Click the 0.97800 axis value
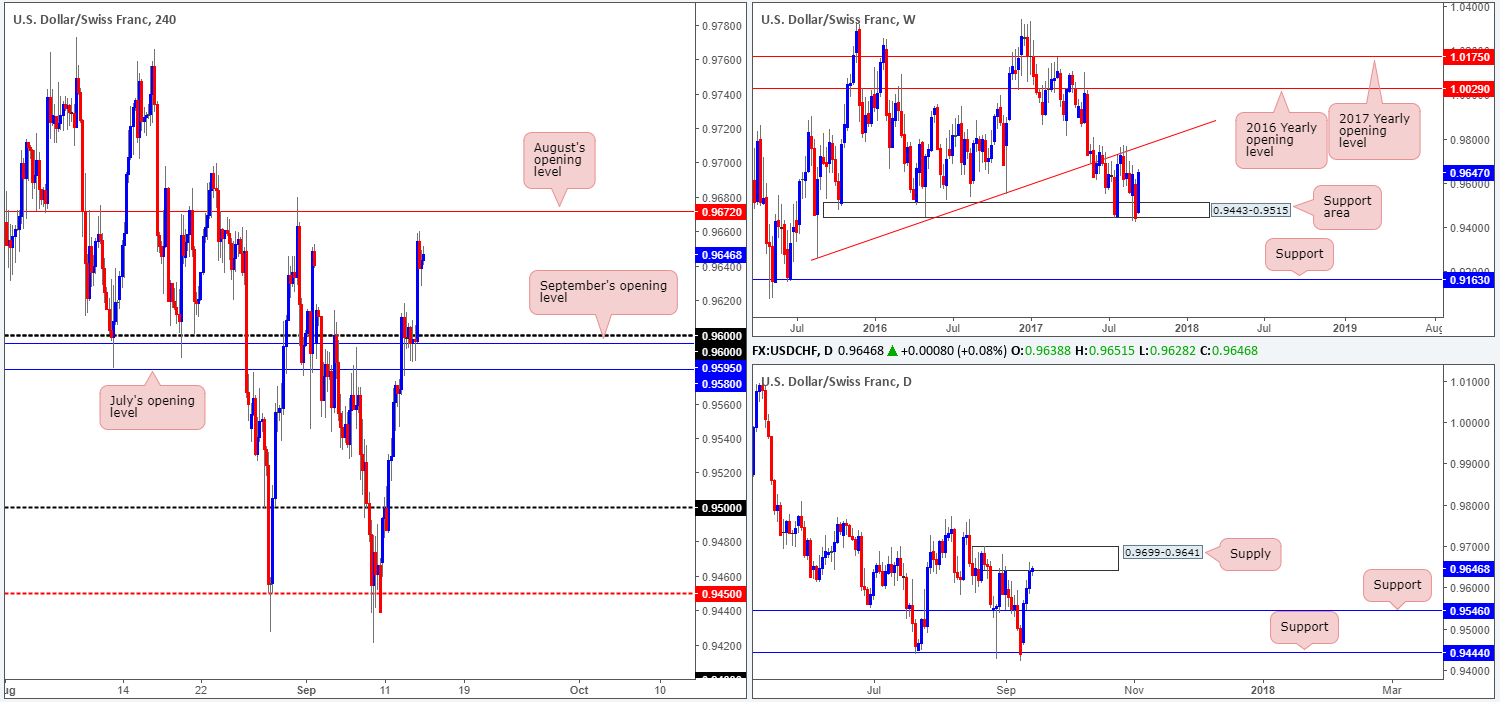This screenshot has height=702, width=1500. pos(720,26)
